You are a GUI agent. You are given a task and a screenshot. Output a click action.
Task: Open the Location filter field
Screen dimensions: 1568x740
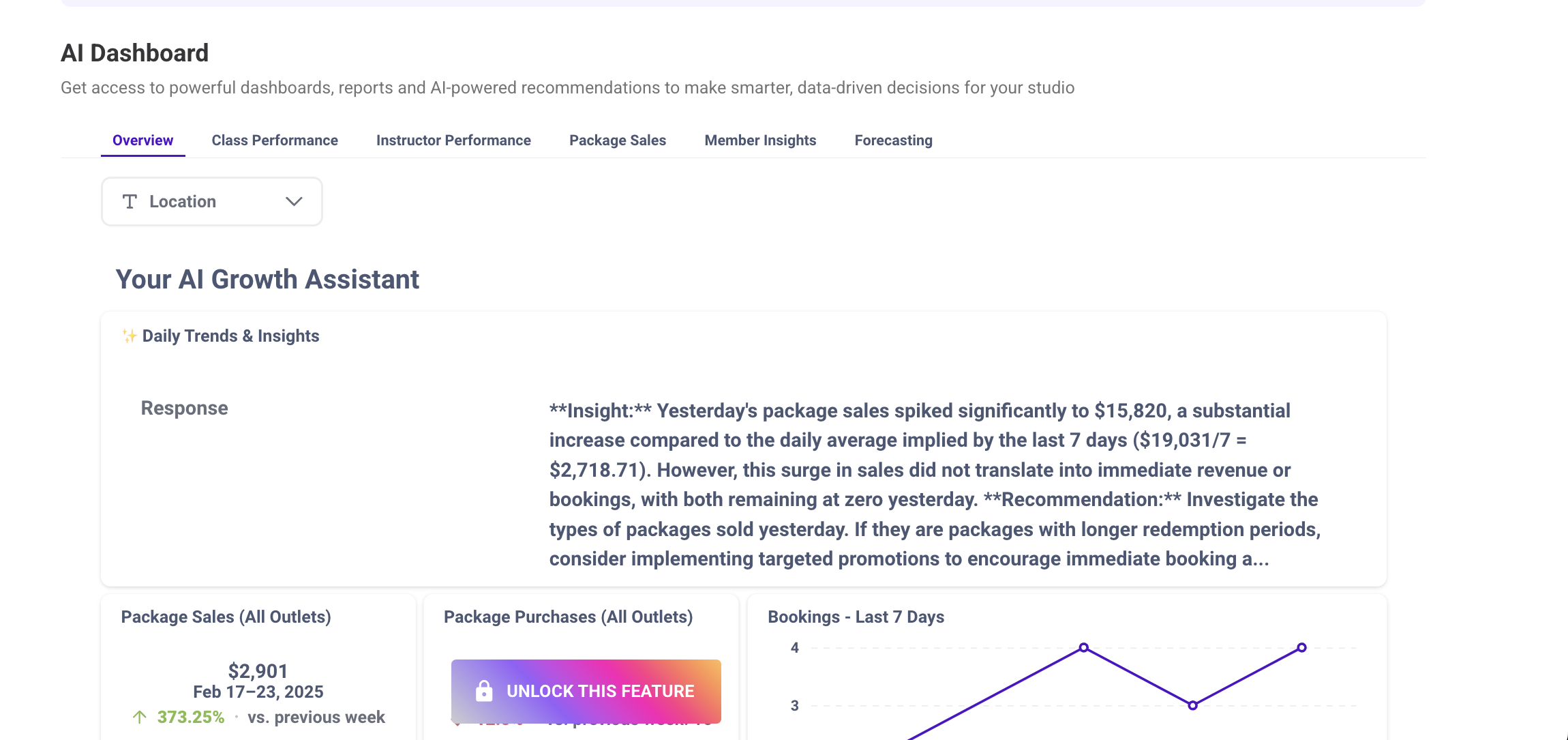tap(211, 202)
